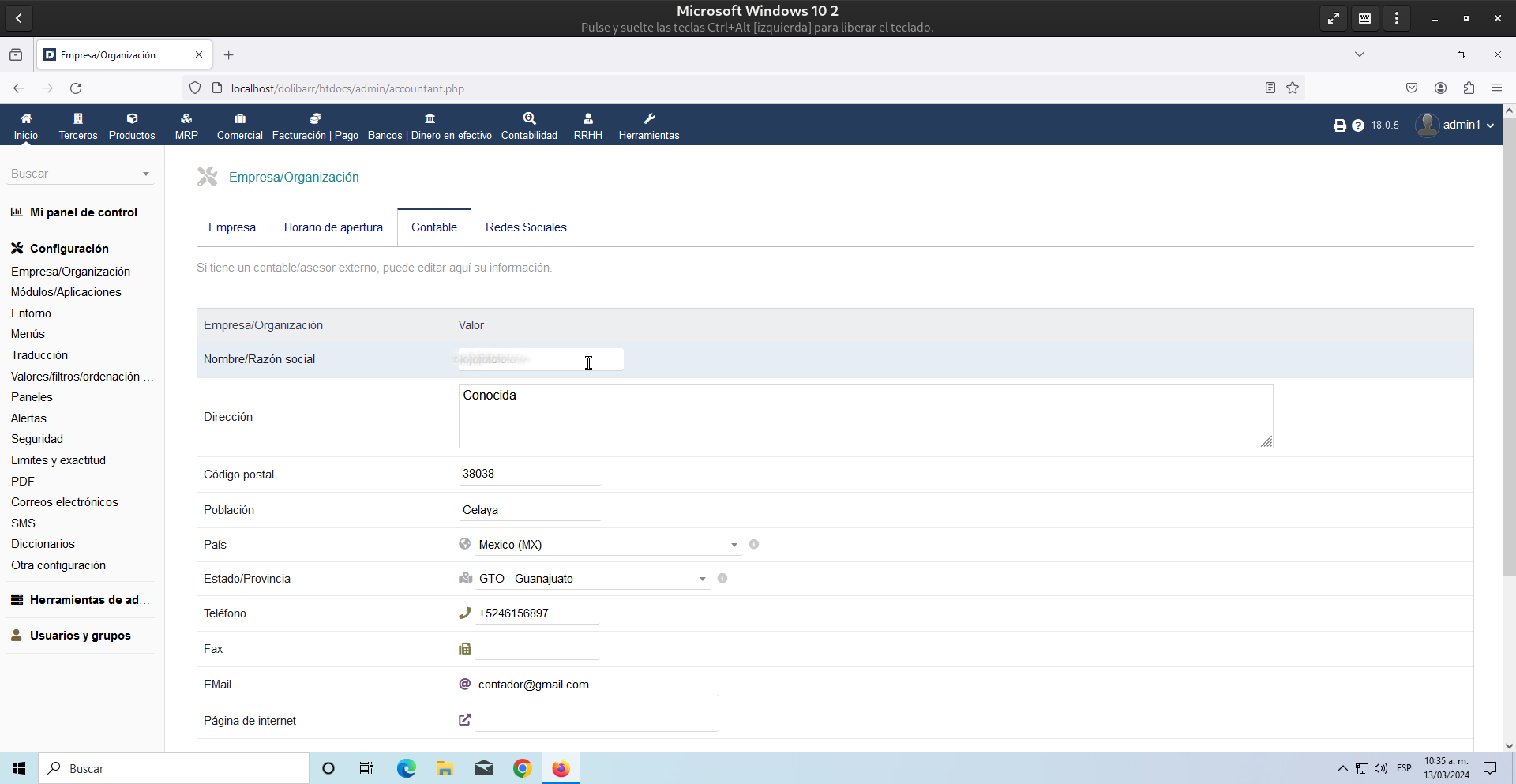Open the Terceros module icon
The image size is (1516, 784).
point(77,118)
